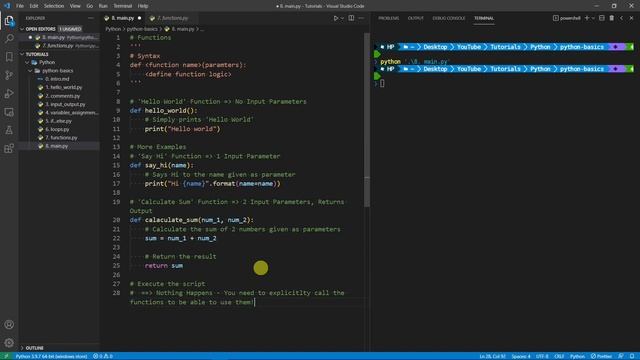
Task: Open the Extensions view
Action: click(x=9, y=148)
